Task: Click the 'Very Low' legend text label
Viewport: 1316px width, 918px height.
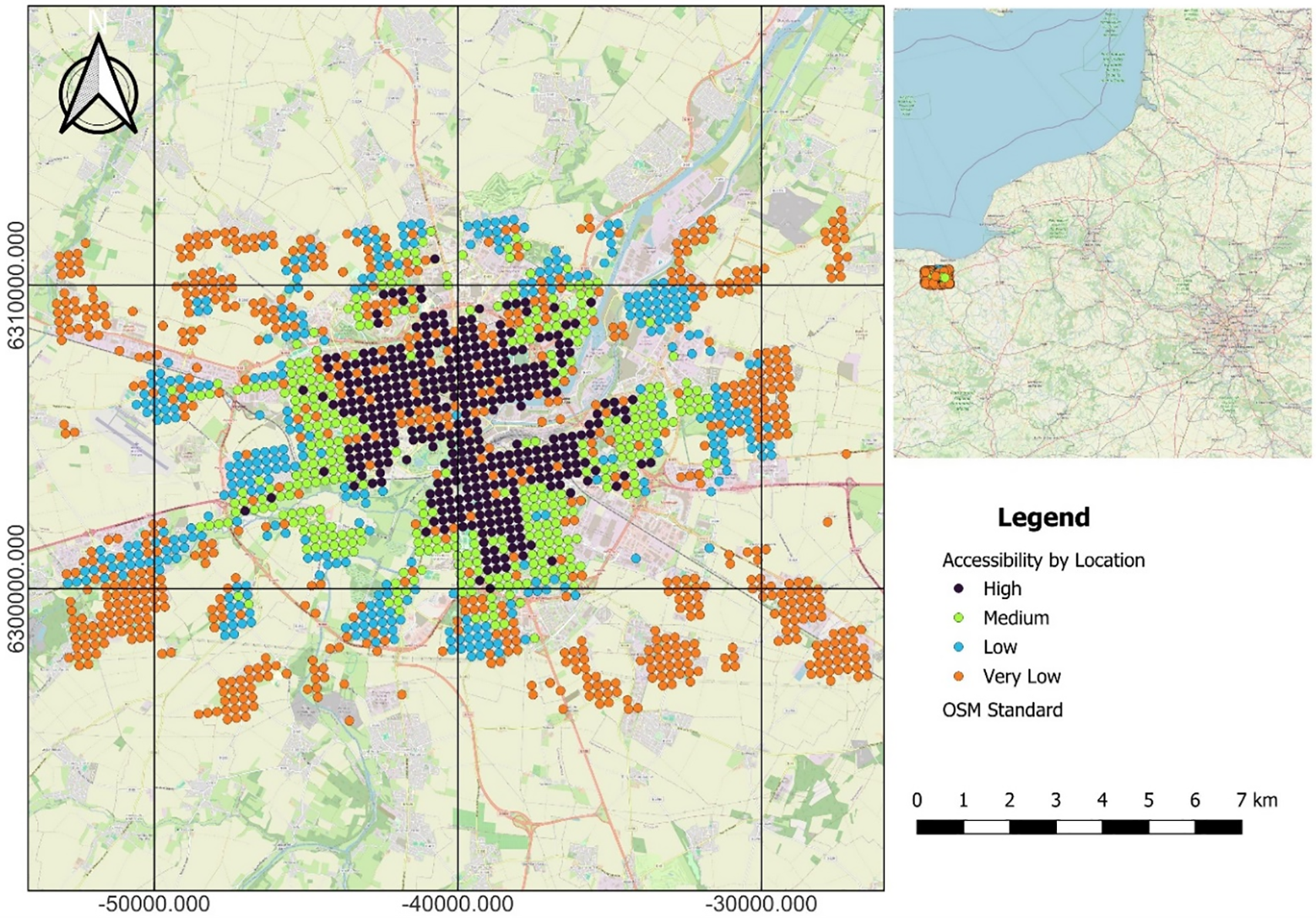Action: (x=1021, y=677)
